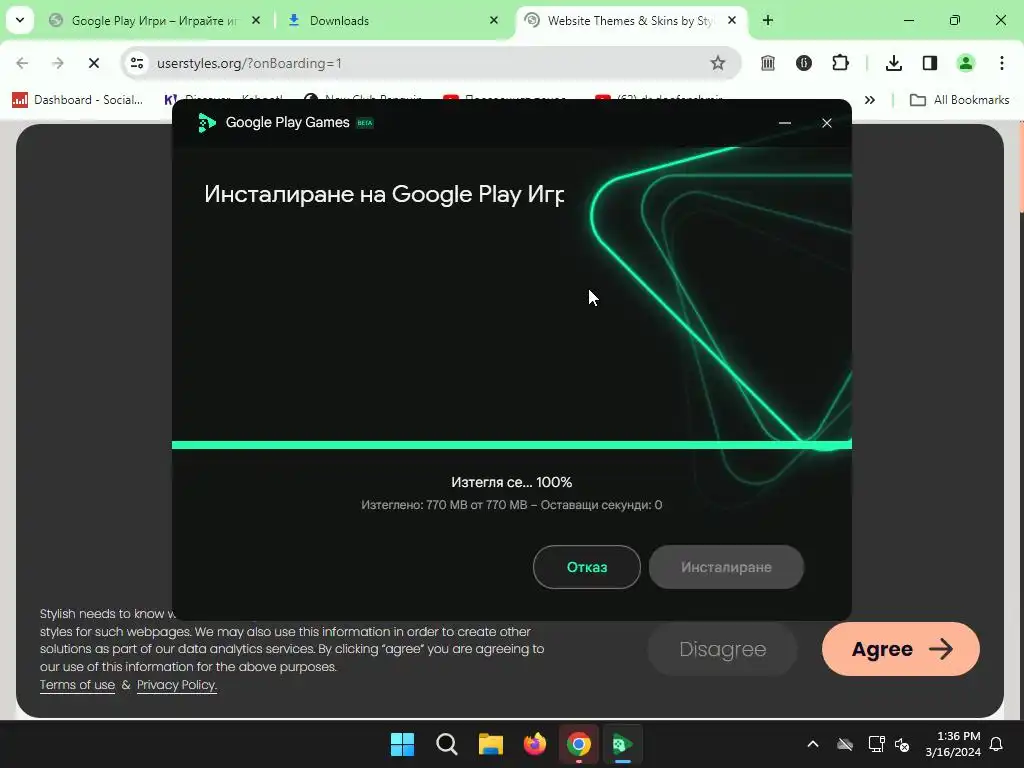Screen dimensions: 1024x768
Task: Open the All Bookmarks folder
Action: click(959, 100)
